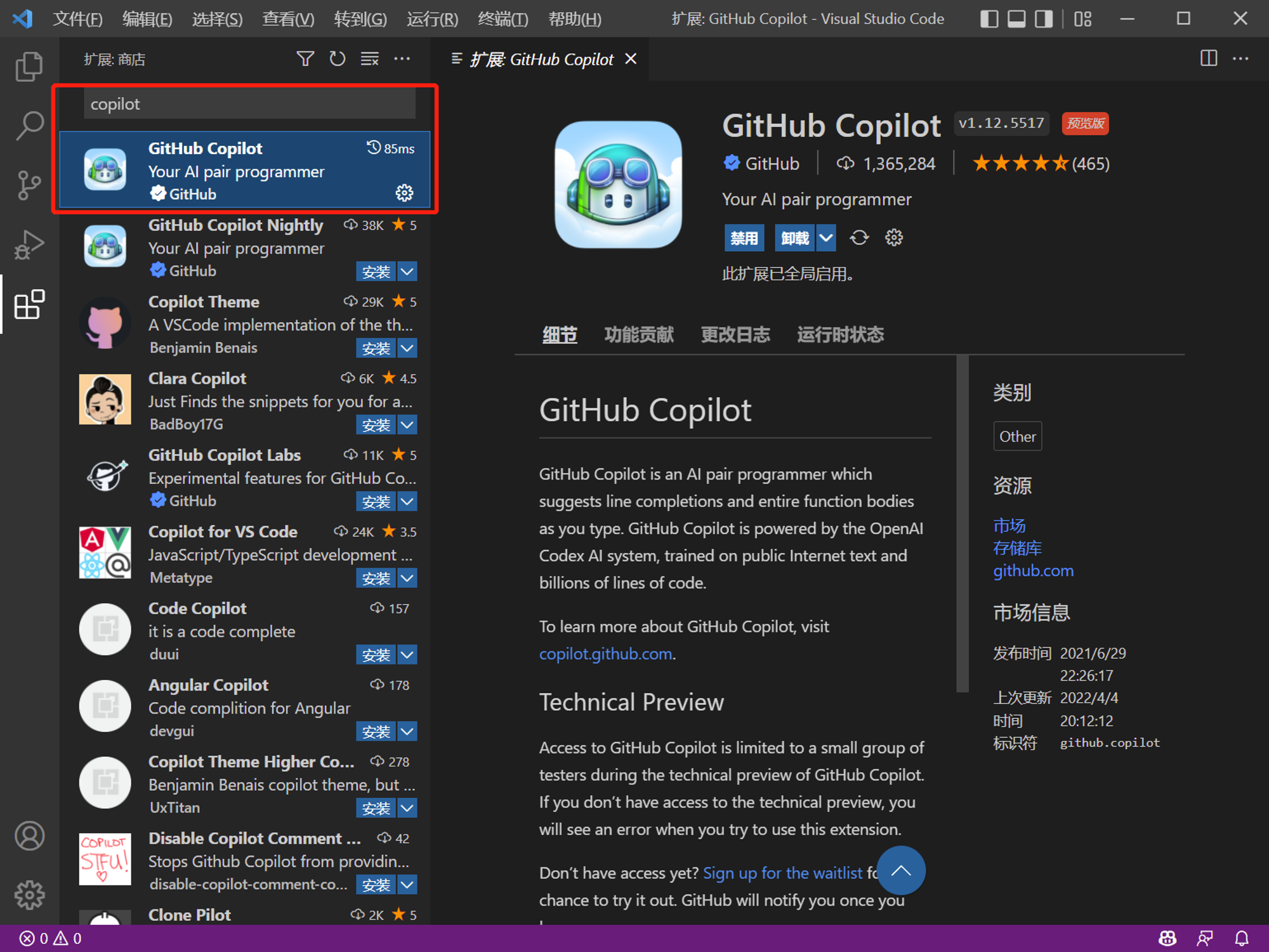This screenshot has height=952, width=1269.
Task: Toggle the primary side bar layout icon
Action: [x=989, y=18]
